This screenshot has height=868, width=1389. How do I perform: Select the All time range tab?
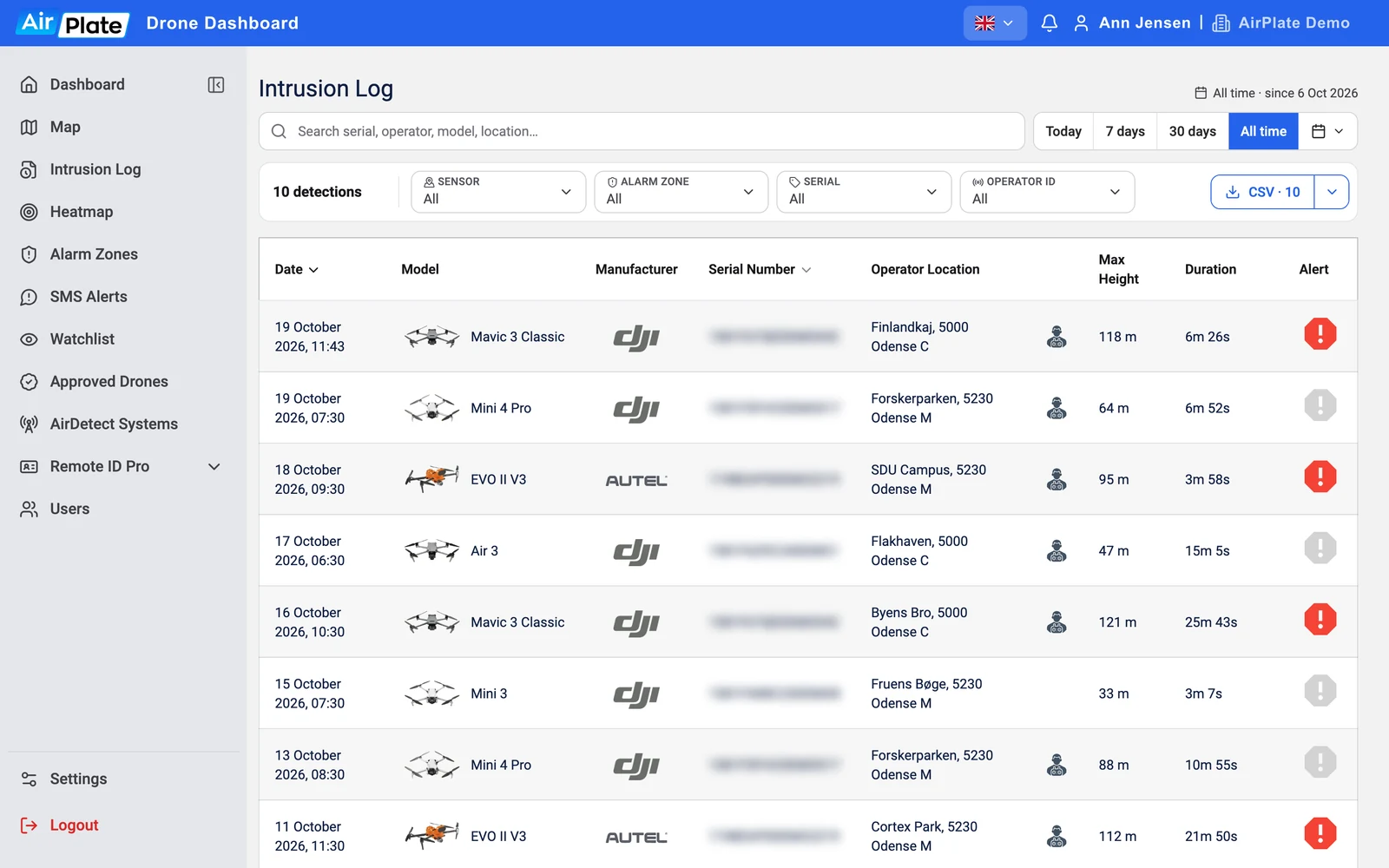click(1263, 131)
